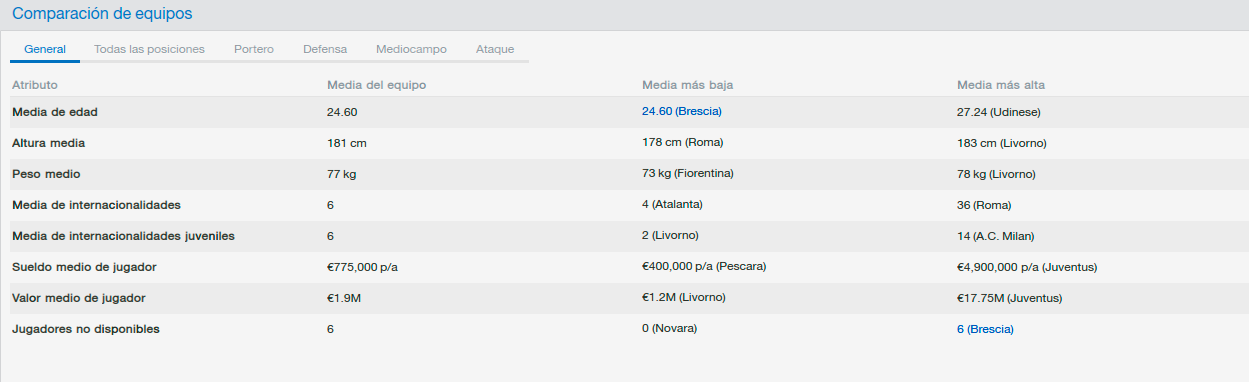1249x382 pixels.
Task: Click the Comparación de equipos heading
Action: pyautogui.click(x=102, y=14)
